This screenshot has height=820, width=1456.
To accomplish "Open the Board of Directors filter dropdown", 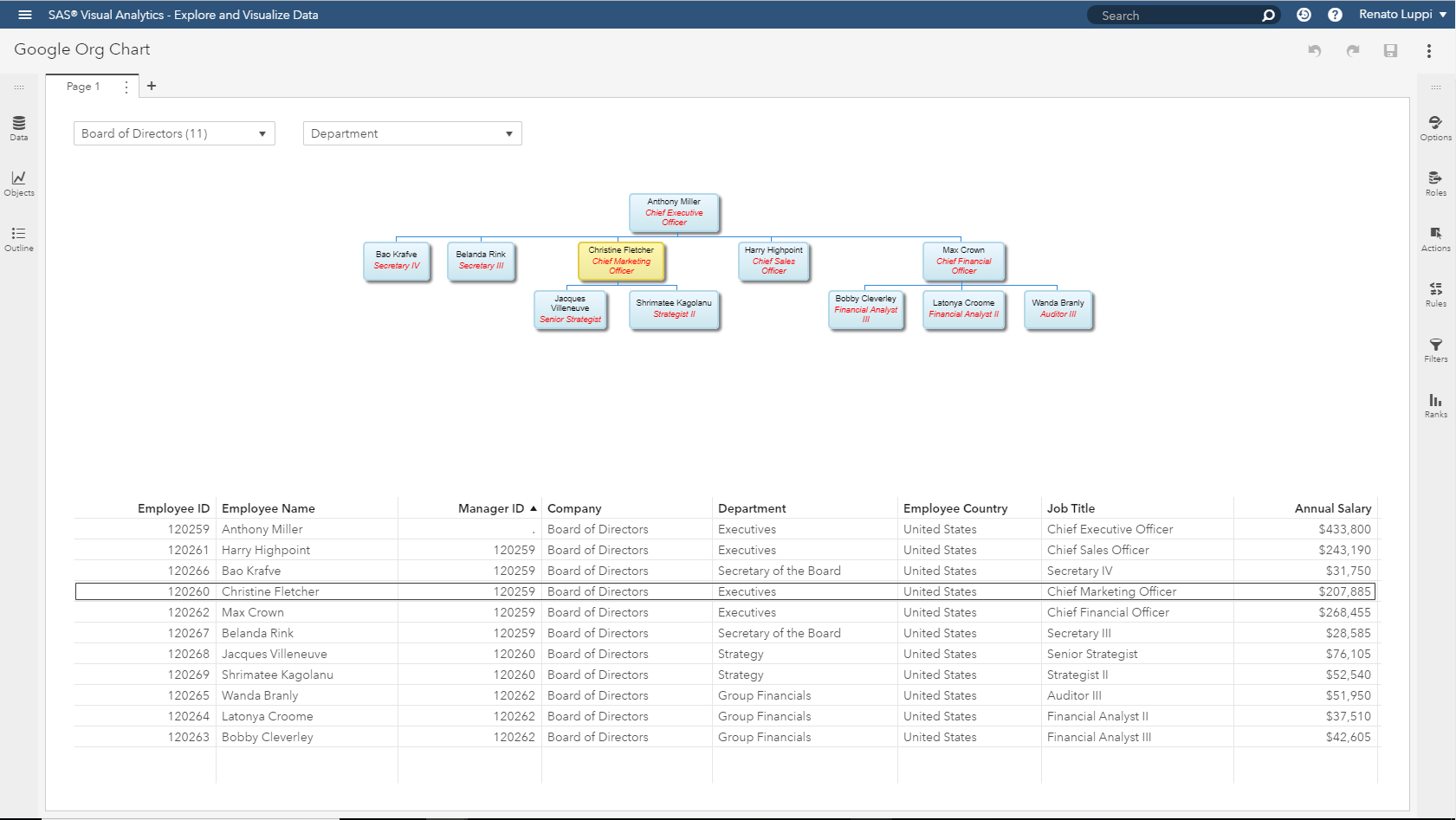I will 262,132.
